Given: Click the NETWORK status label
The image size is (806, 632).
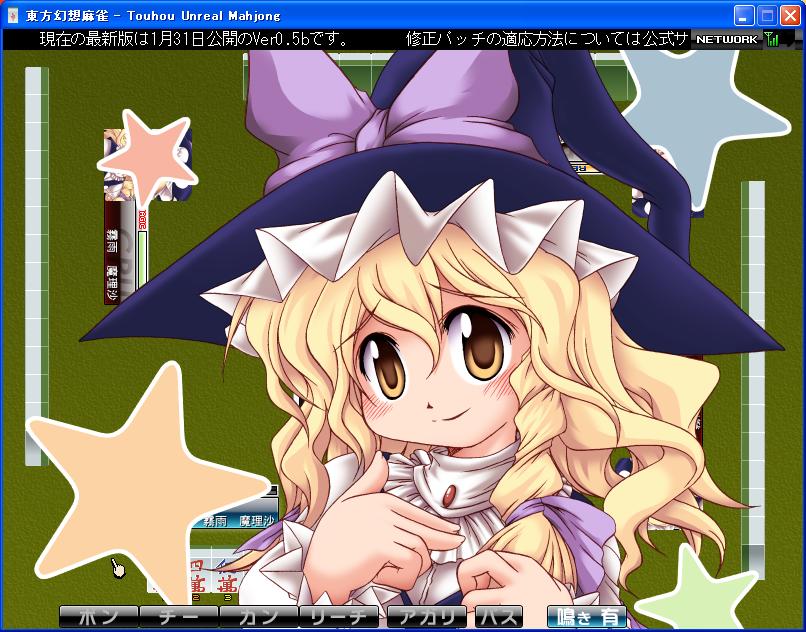Looking at the screenshot, I should (726, 39).
